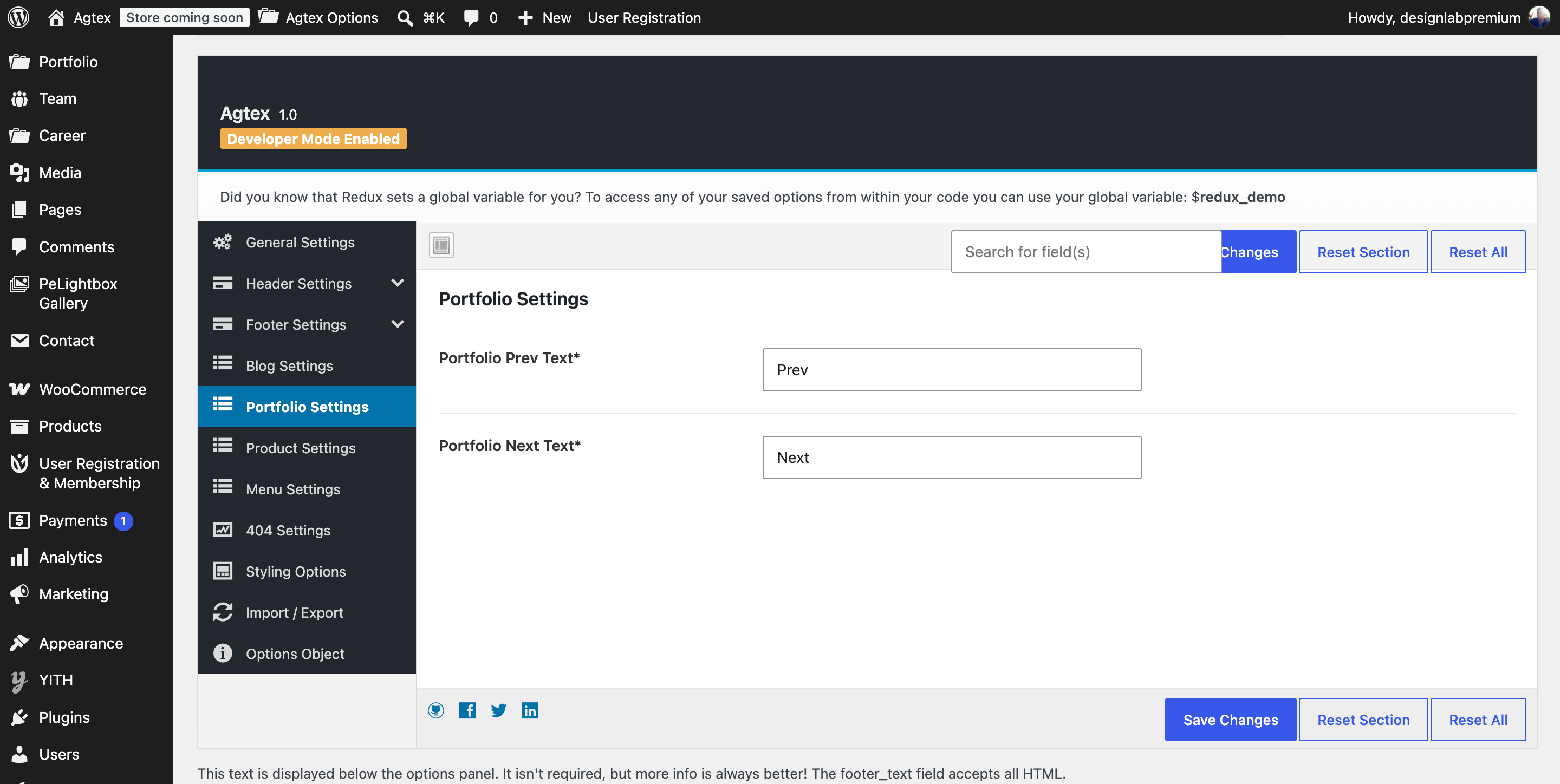Click the user avatar in the admin bar
This screenshot has width=1560, height=784.
pos(1539,17)
